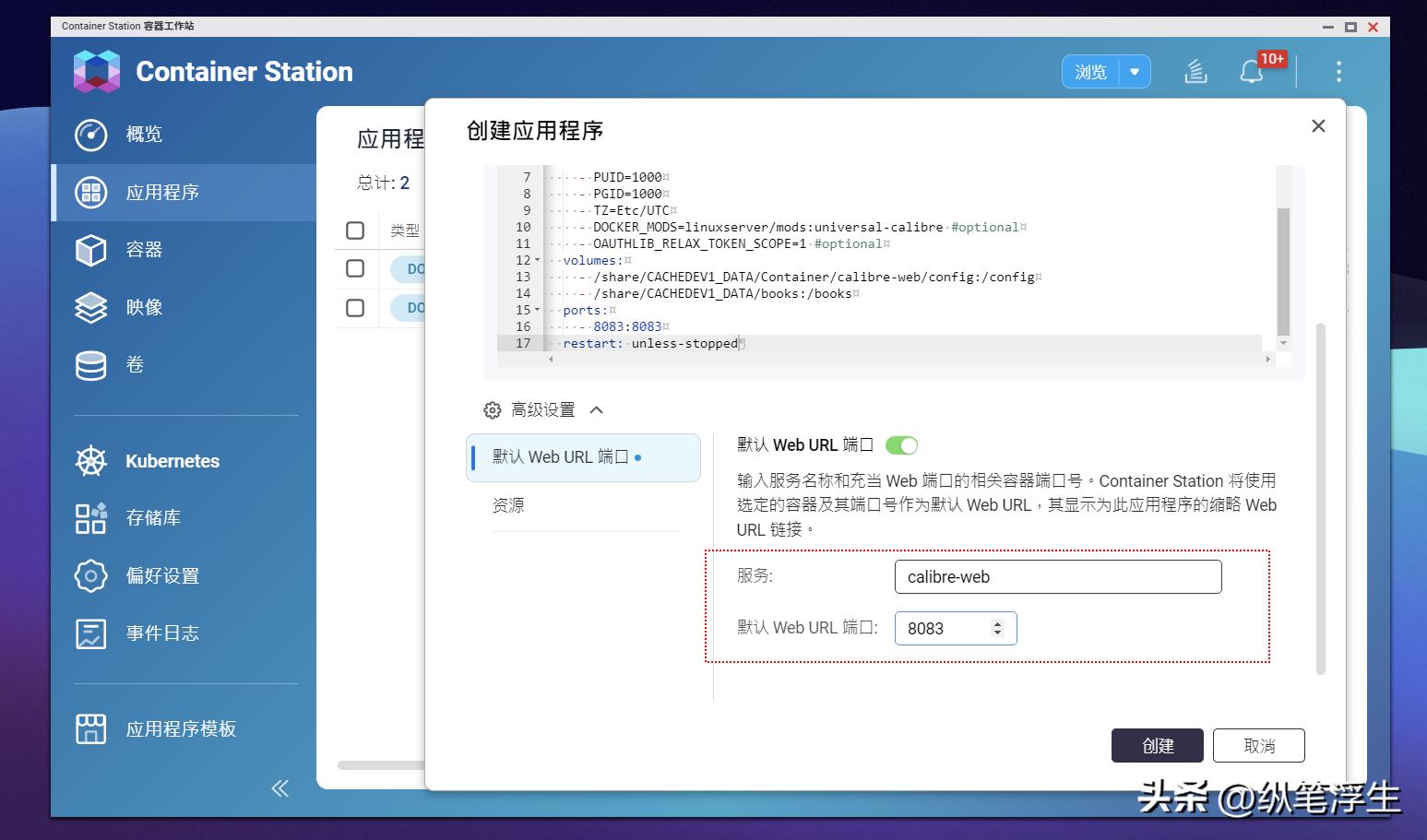Image resolution: width=1427 pixels, height=840 pixels.
Task: Click the editor scroll-down arrow
Action: [x=1283, y=343]
